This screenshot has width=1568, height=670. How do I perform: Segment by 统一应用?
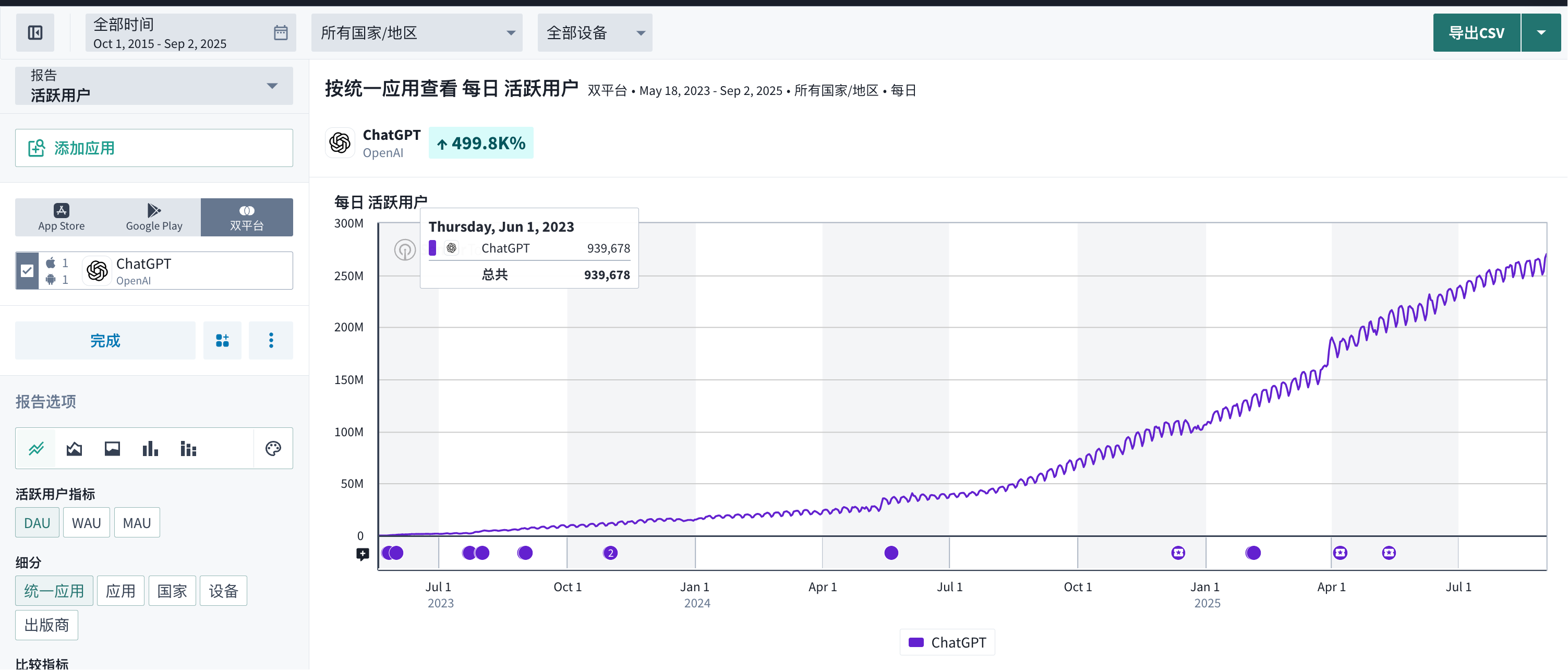pyautogui.click(x=54, y=591)
